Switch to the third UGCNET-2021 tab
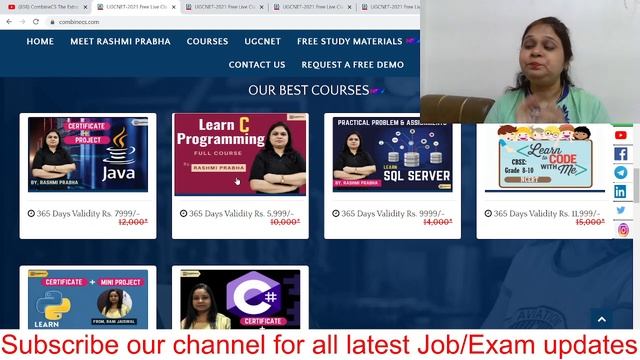 click(x=312, y=7)
